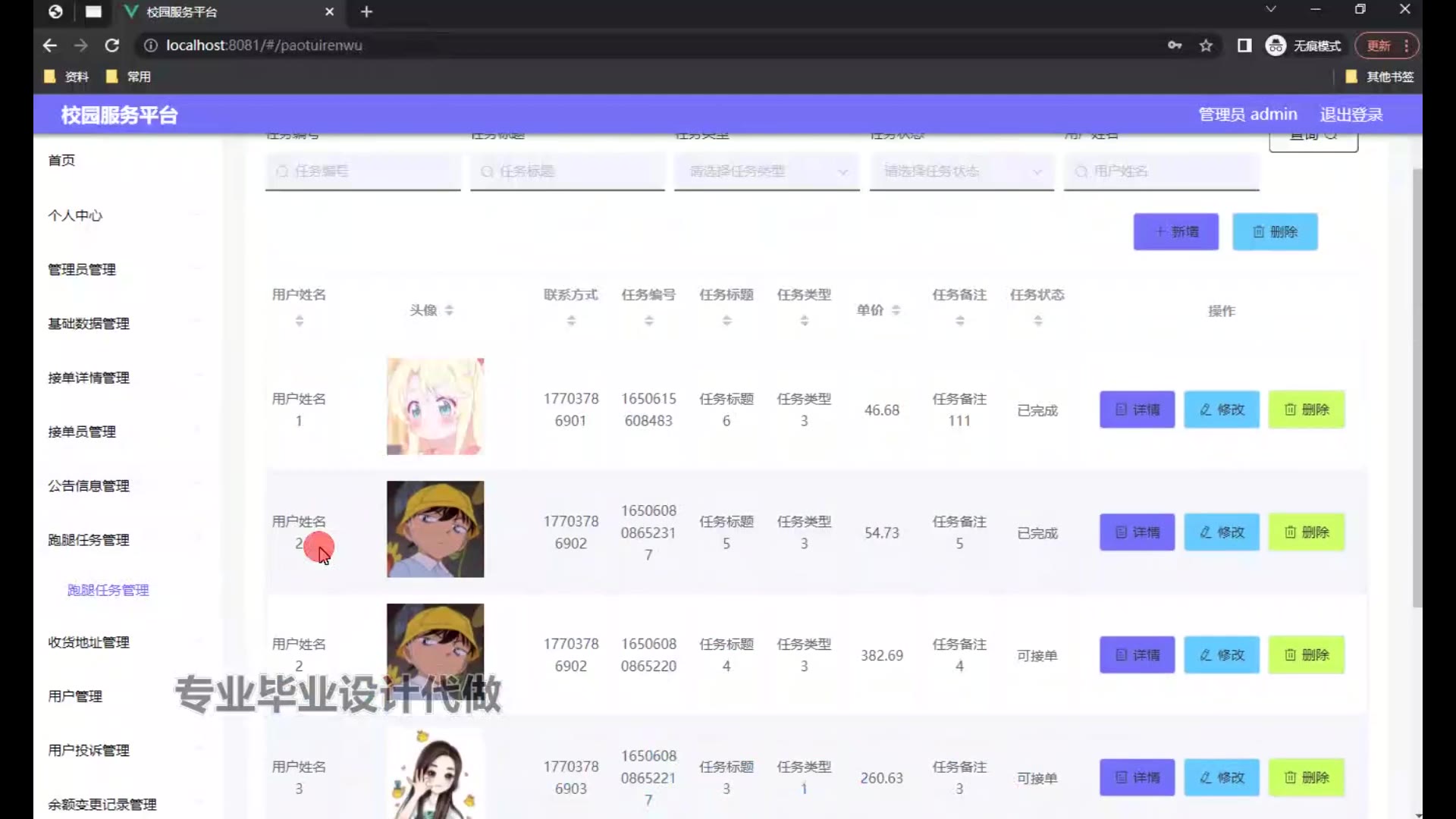This screenshot has height=819, width=1456.
Task: Open browser side panel icon
Action: point(1244,45)
